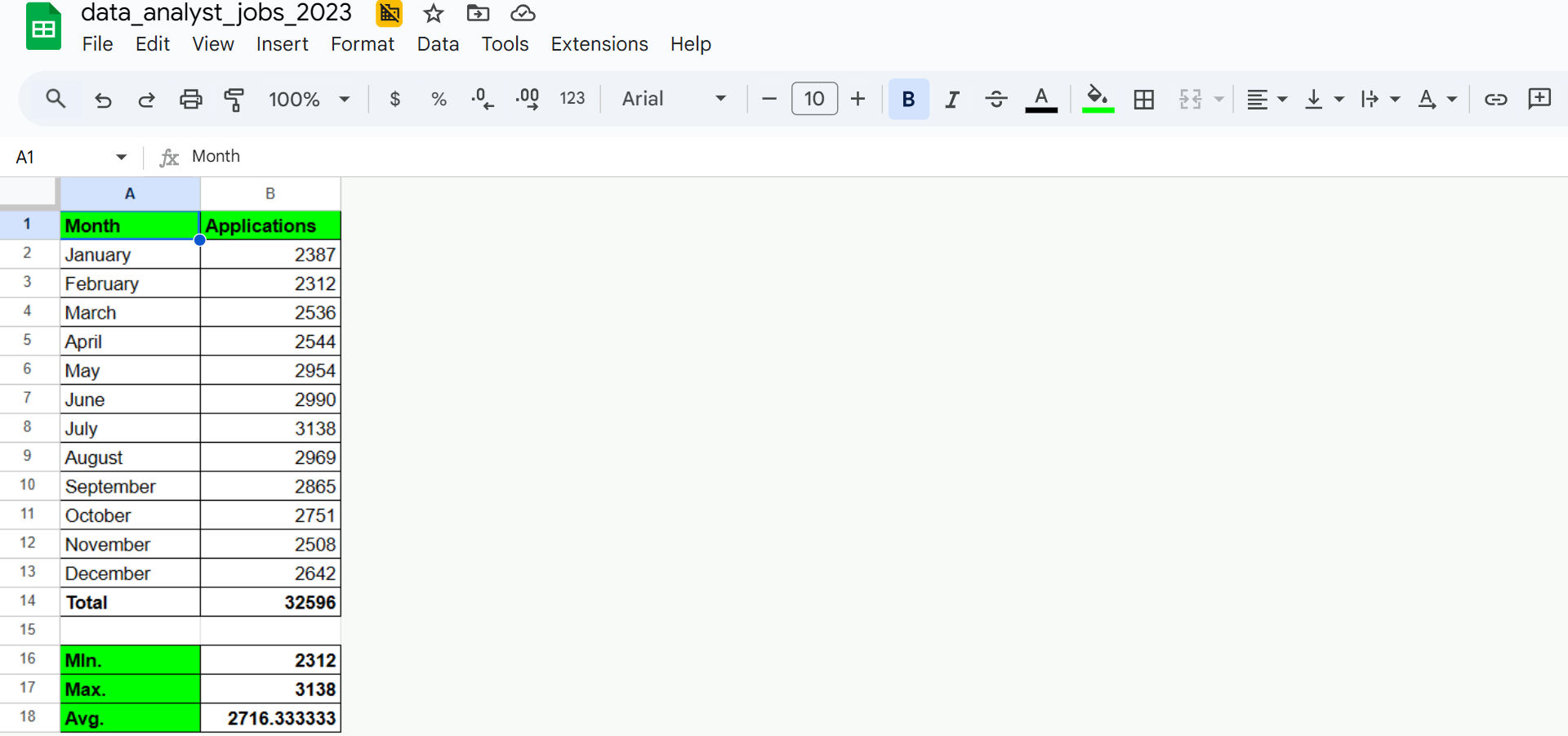The width and height of the screenshot is (1568, 736).
Task: Select the Max. label cell
Action: click(x=130, y=689)
